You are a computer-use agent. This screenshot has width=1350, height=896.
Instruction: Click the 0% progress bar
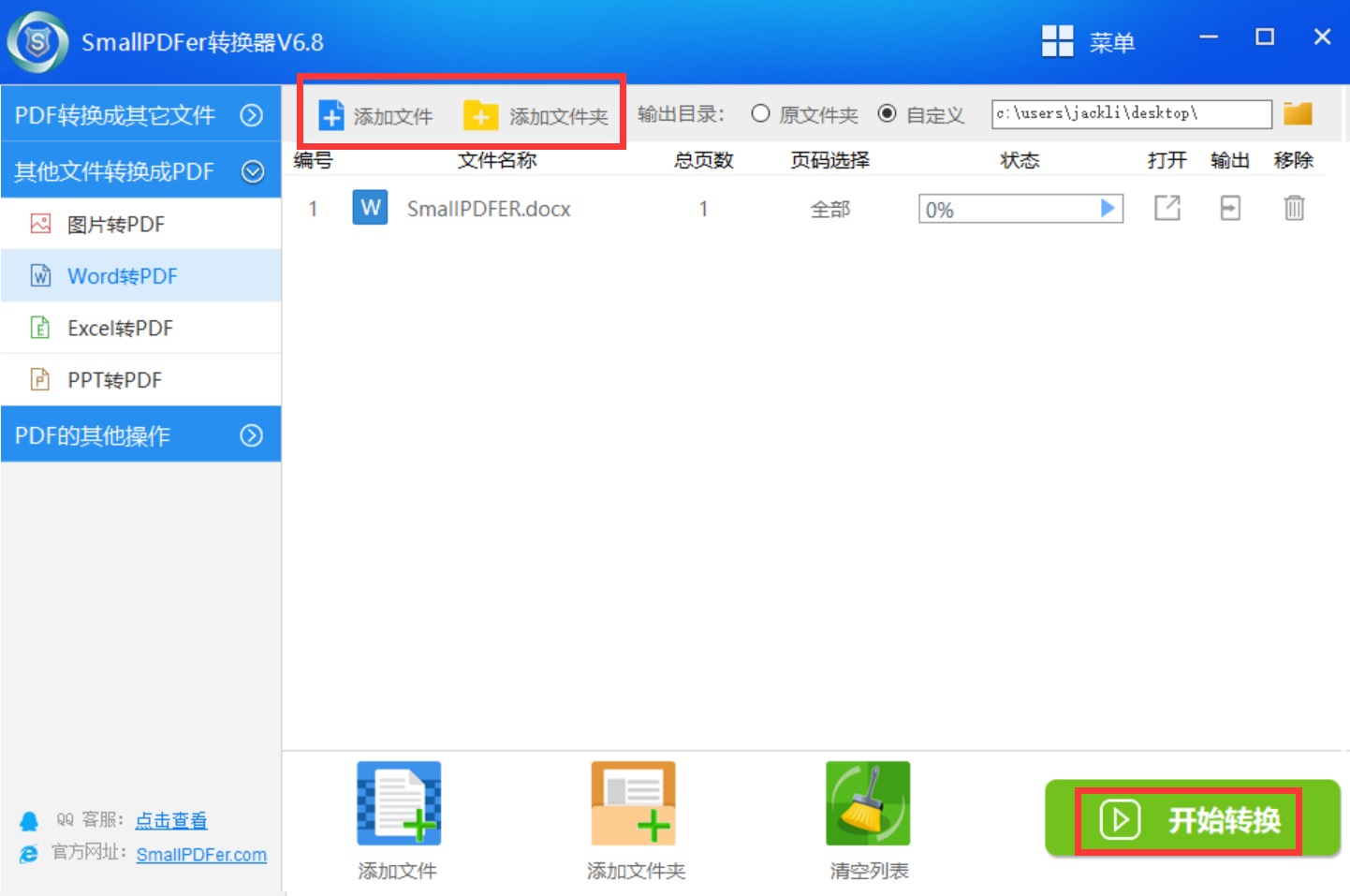point(1020,209)
